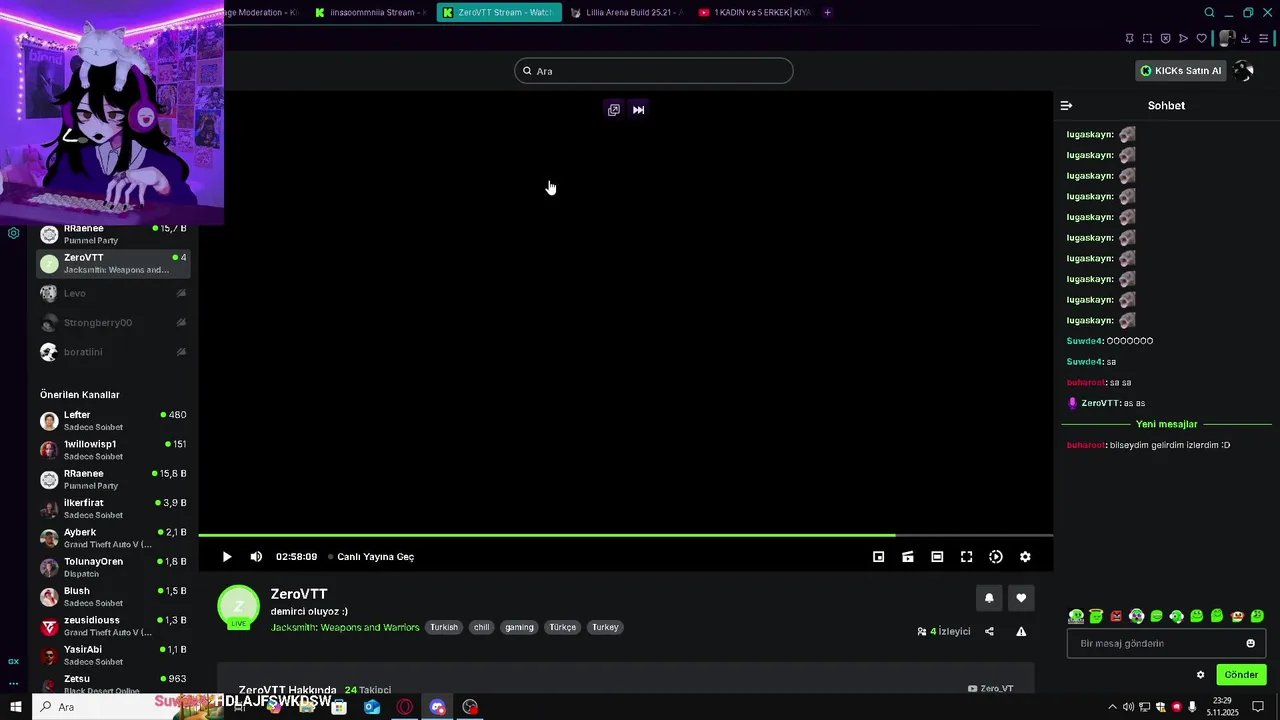
Task: Switch to theater mode
Action: [937, 557]
